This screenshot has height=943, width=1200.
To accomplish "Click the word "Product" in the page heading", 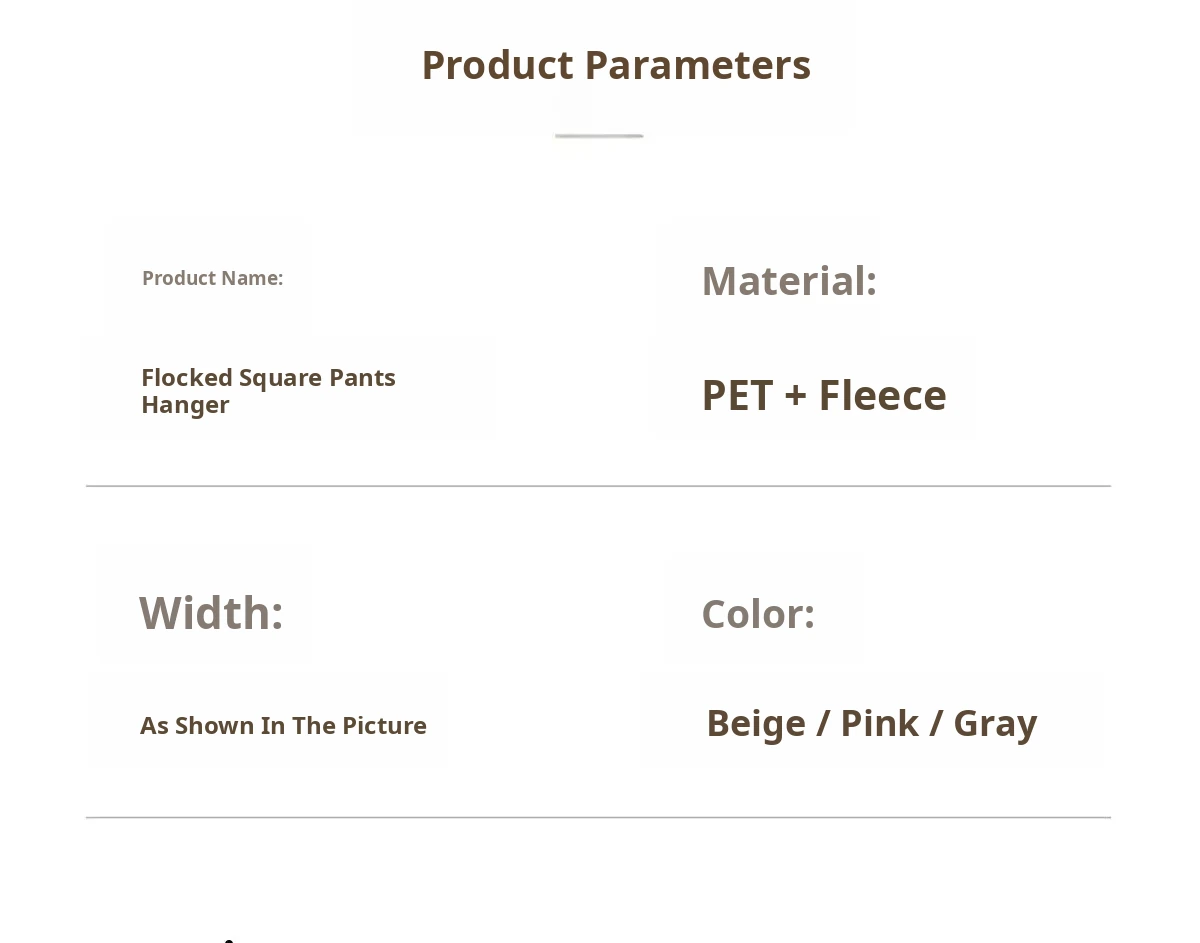I will click(497, 65).
